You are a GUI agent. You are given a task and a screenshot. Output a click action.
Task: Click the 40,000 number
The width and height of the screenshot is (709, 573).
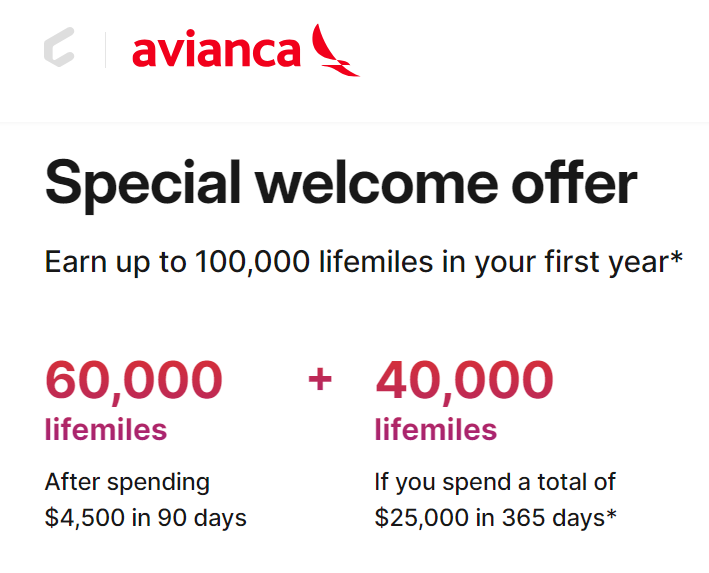click(x=464, y=380)
